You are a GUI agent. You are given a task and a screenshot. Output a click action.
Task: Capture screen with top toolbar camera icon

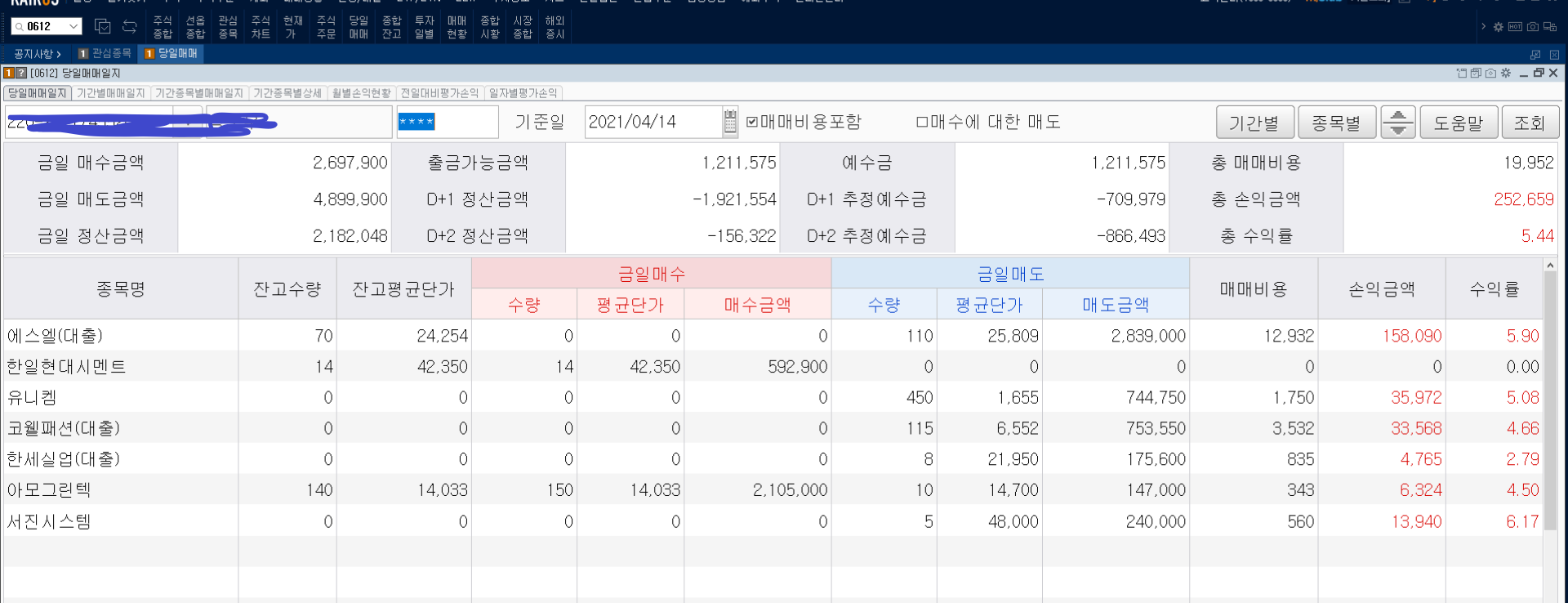[1533, 27]
